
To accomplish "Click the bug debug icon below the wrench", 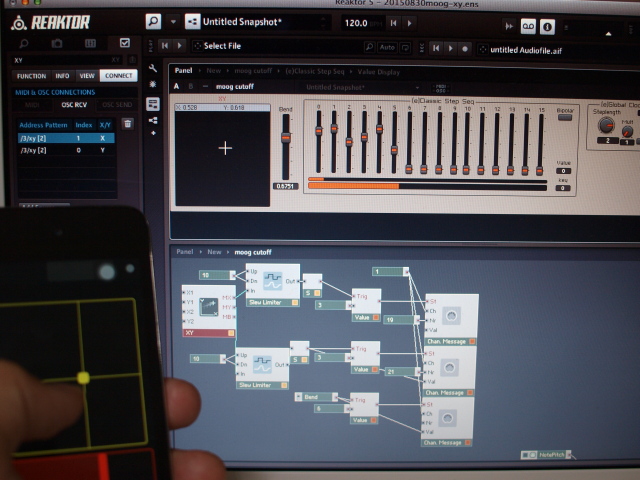I will 153,84.
